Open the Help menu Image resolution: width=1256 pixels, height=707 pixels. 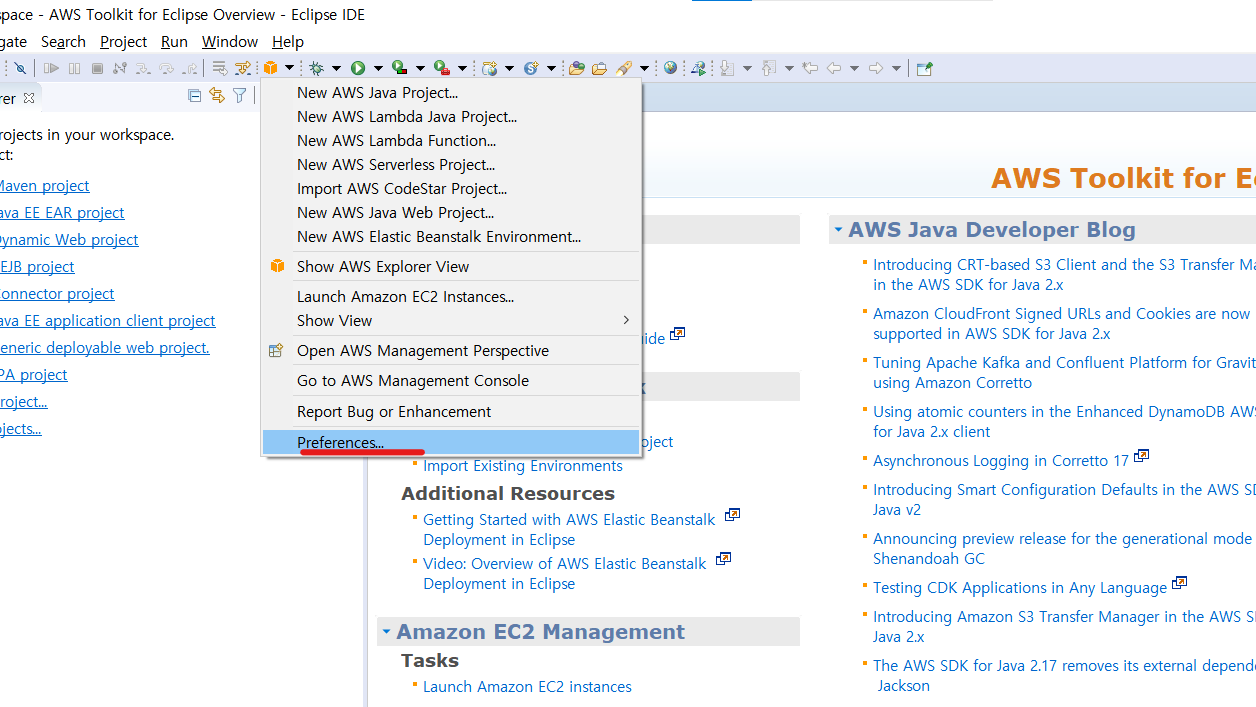288,42
